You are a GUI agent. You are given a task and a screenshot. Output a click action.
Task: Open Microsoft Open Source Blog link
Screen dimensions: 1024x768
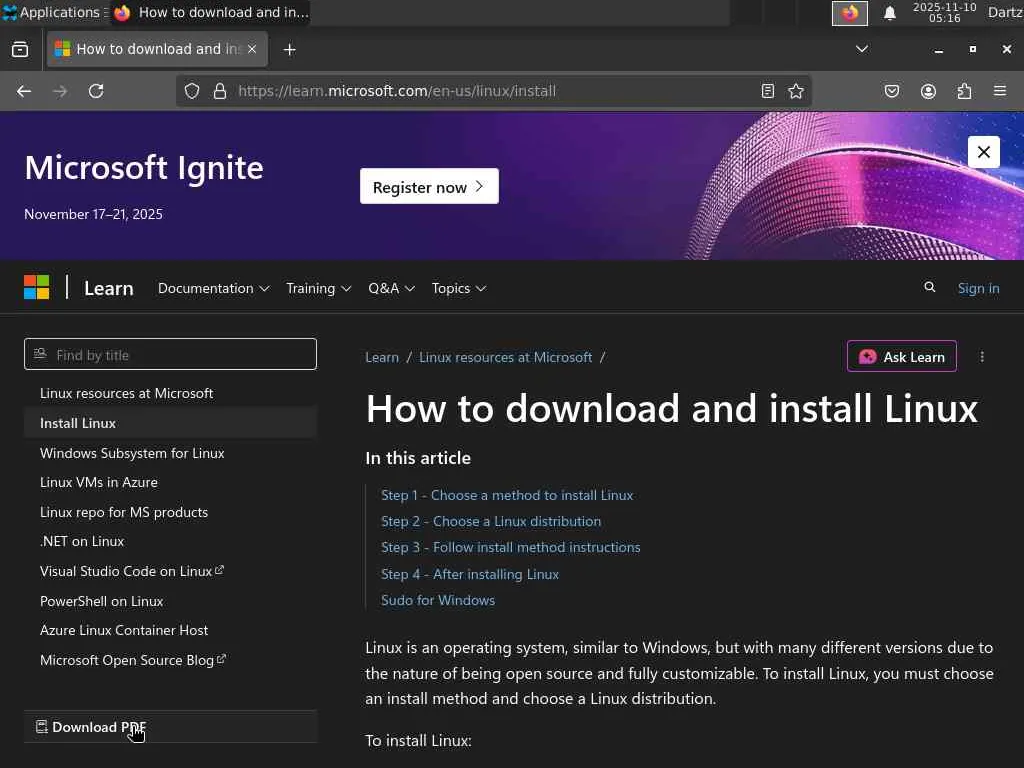pyautogui.click(x=133, y=660)
